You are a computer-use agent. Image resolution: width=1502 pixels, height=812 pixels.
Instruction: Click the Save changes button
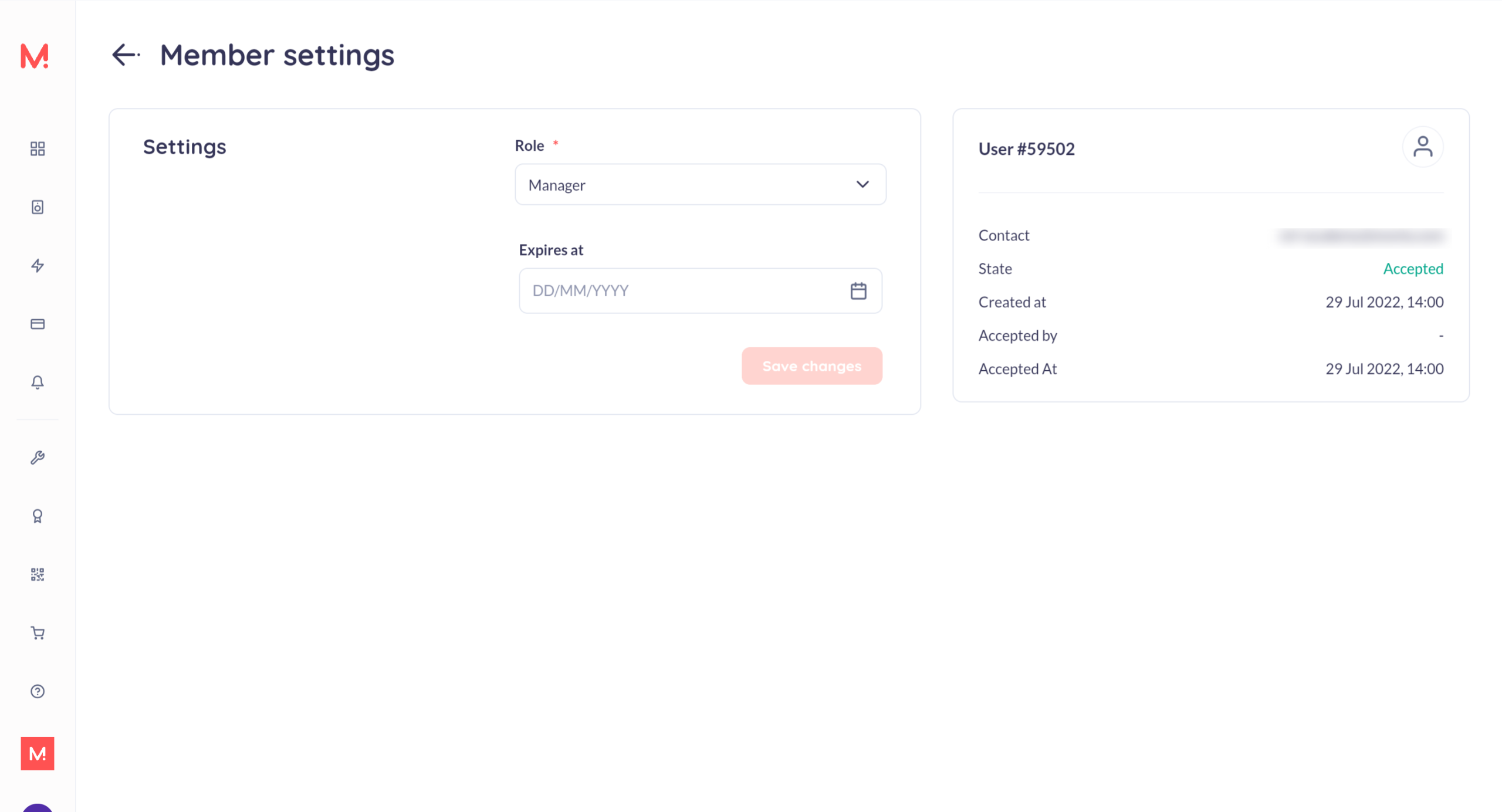tap(811, 366)
